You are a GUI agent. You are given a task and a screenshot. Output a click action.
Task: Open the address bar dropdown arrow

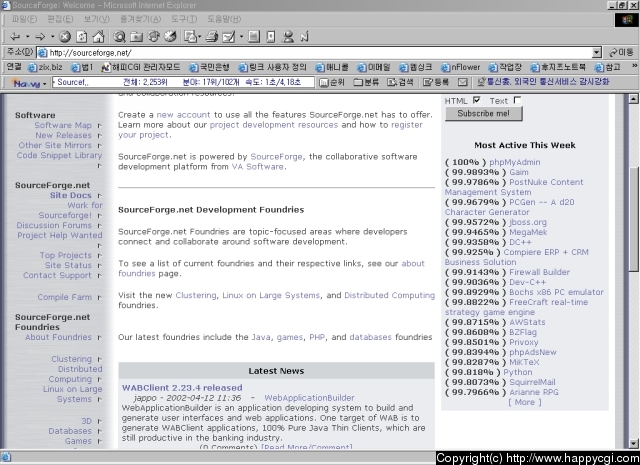coord(597,53)
